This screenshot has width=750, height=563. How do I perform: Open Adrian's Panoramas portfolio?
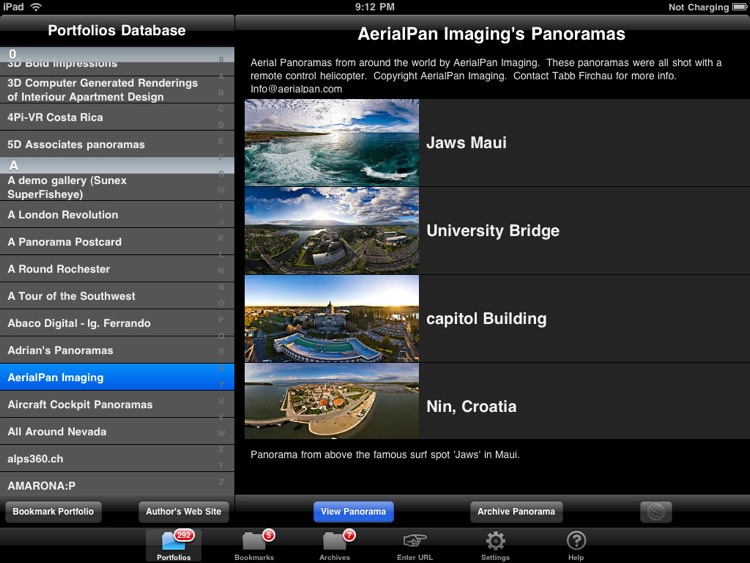[x=117, y=350]
